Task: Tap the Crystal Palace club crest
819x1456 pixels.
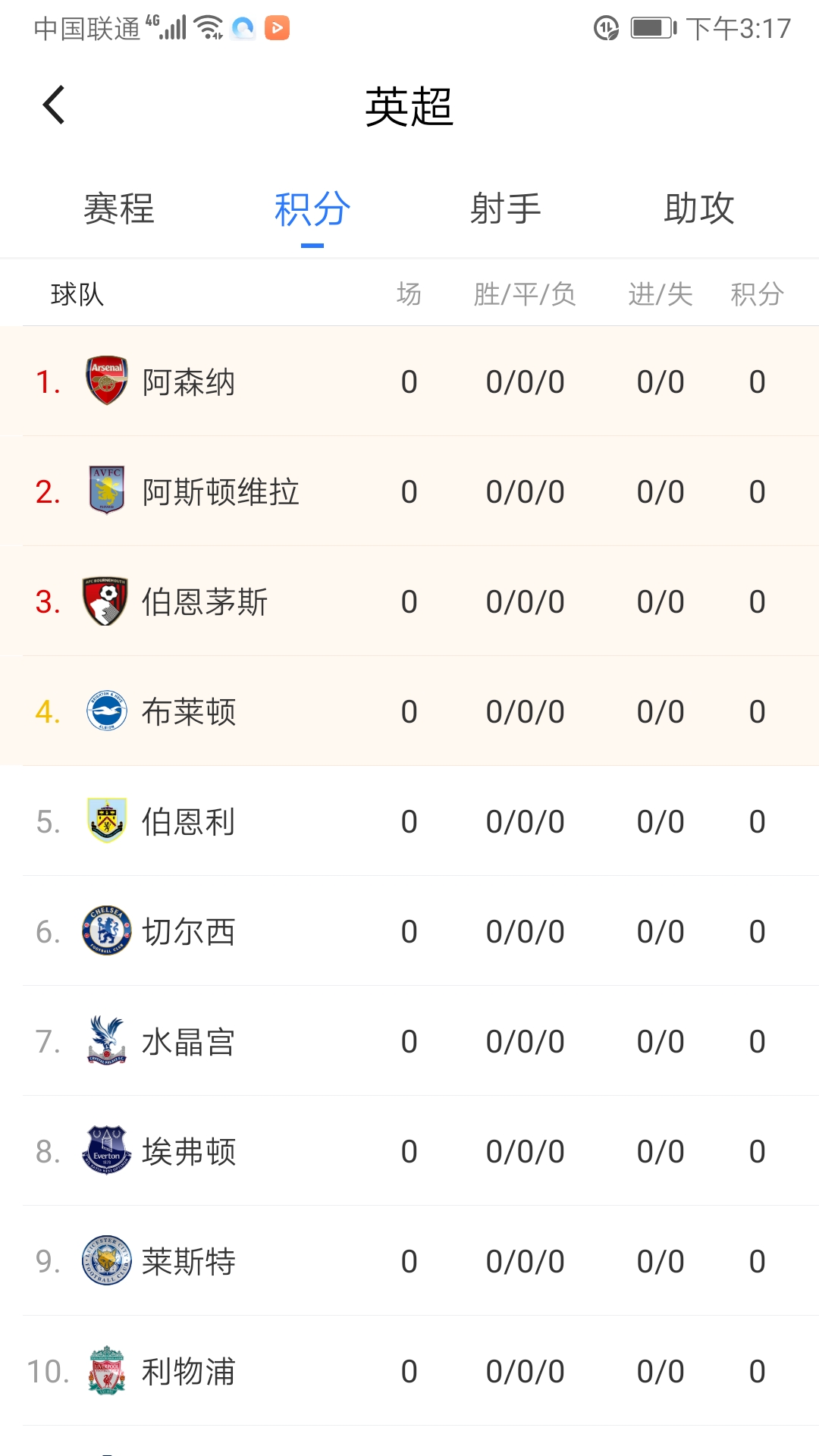Action: coord(107,1040)
